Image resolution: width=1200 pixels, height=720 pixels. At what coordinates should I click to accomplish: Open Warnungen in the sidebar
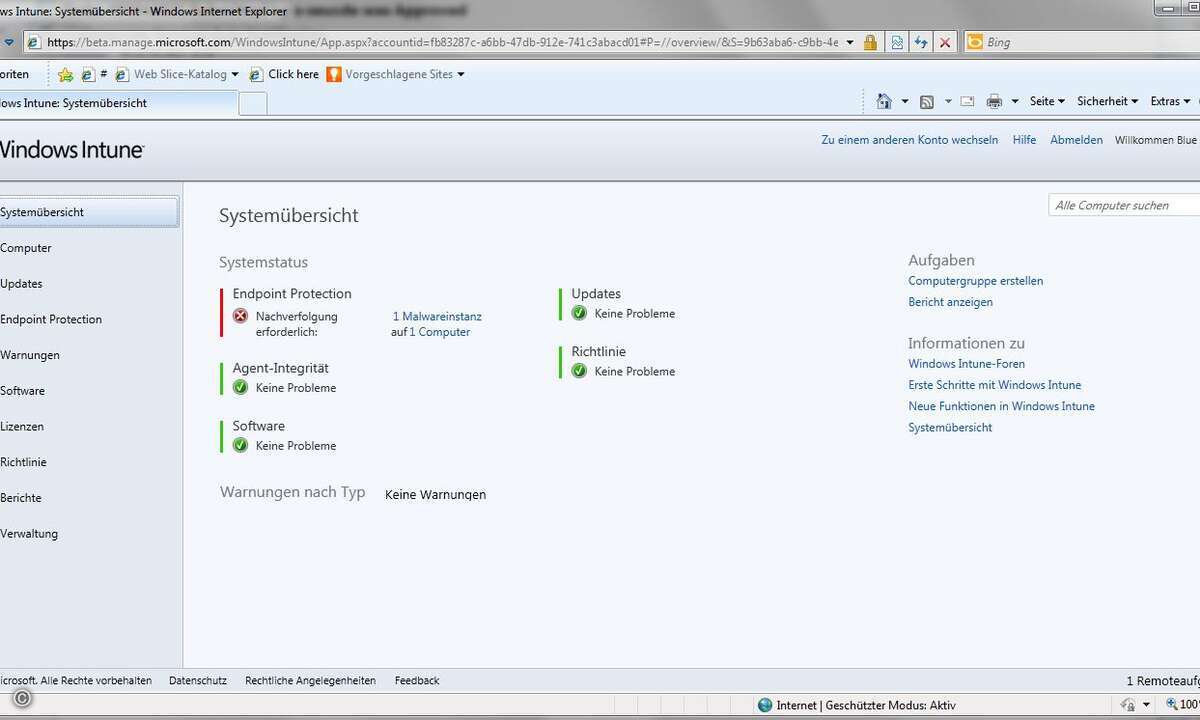coord(30,355)
